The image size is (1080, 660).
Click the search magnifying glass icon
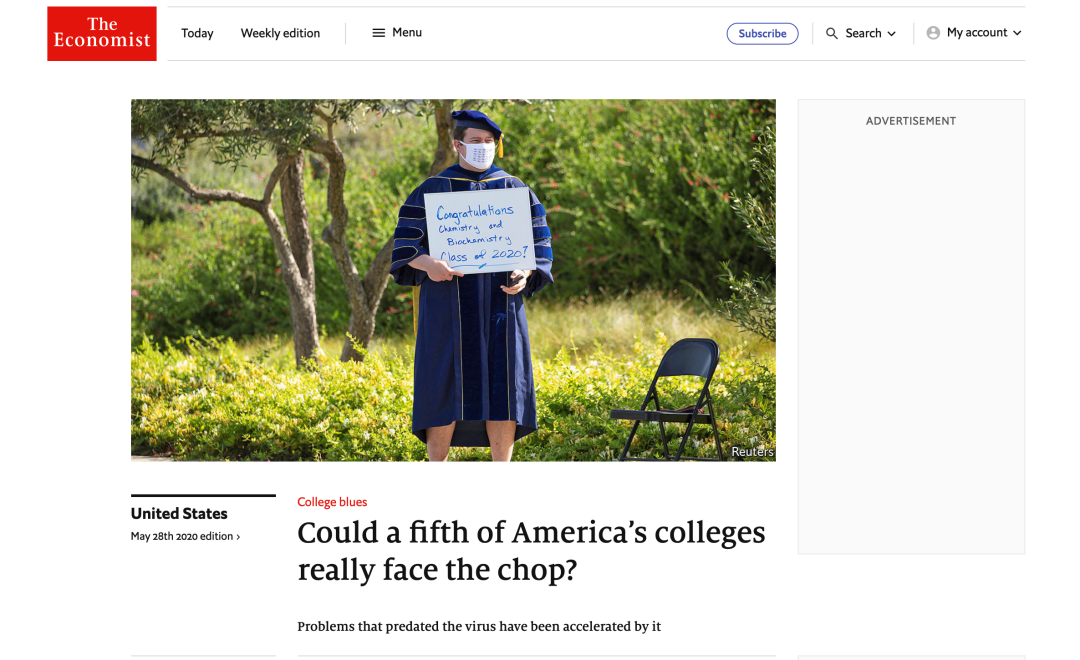tap(832, 34)
